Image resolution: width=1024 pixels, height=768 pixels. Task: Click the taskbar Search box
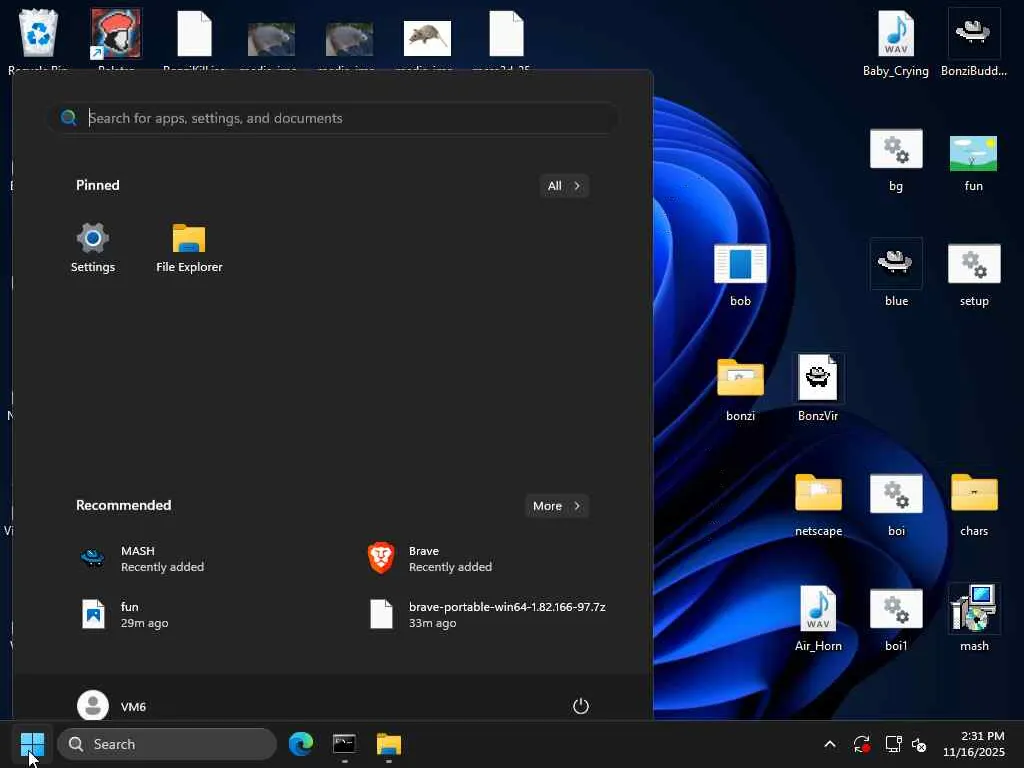[167, 744]
